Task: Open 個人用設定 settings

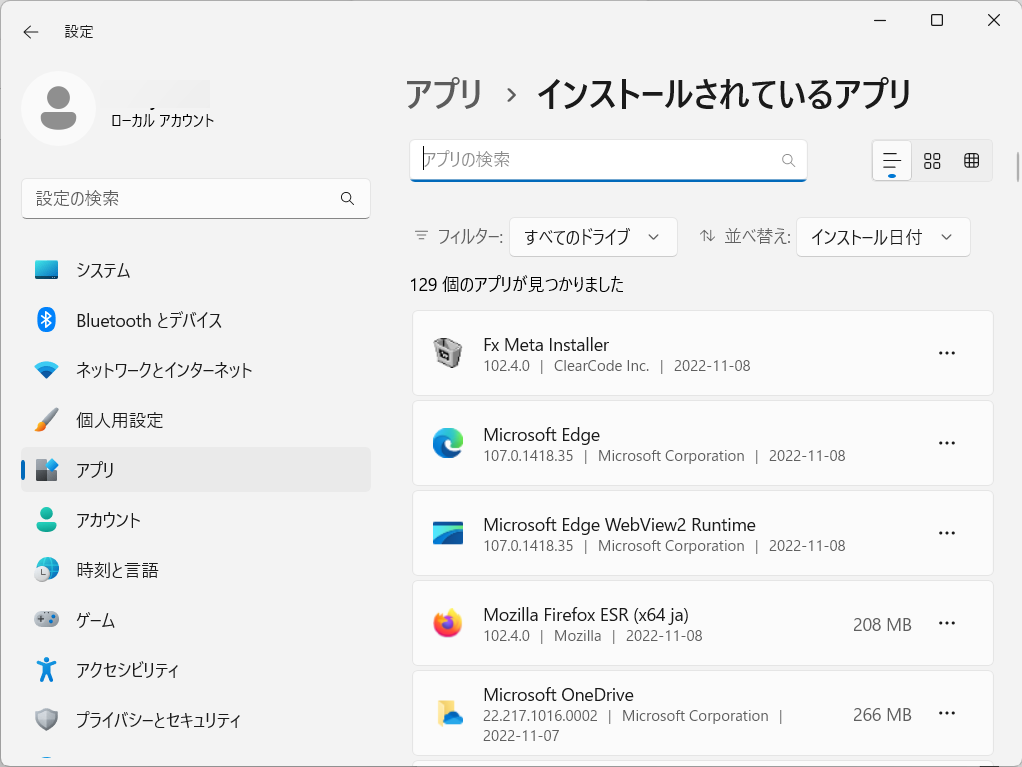Action: 196,420
